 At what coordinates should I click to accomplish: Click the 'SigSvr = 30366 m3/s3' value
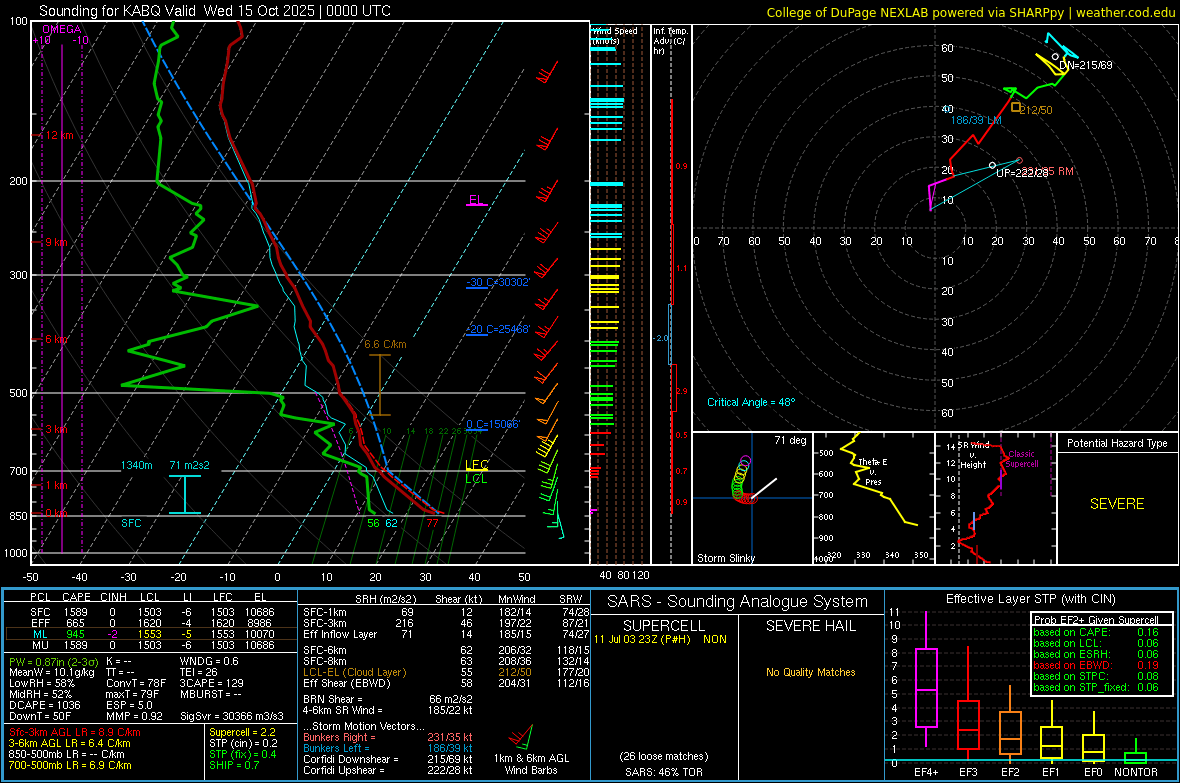pyautogui.click(x=231, y=716)
